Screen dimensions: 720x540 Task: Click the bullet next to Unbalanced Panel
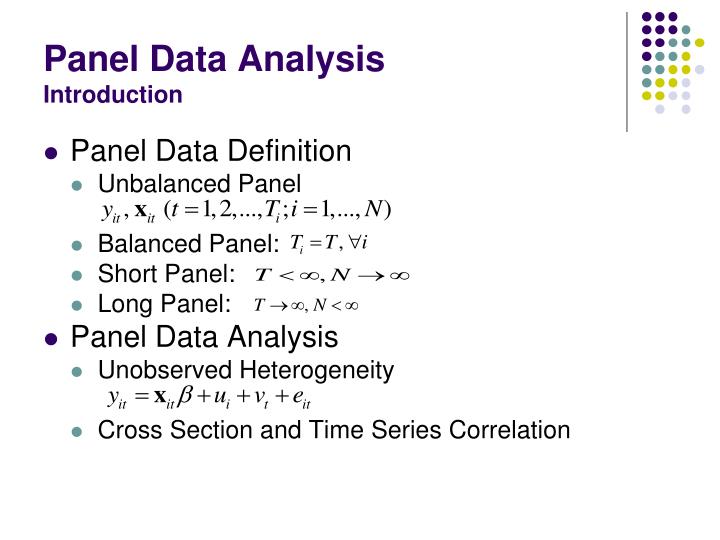(x=81, y=183)
